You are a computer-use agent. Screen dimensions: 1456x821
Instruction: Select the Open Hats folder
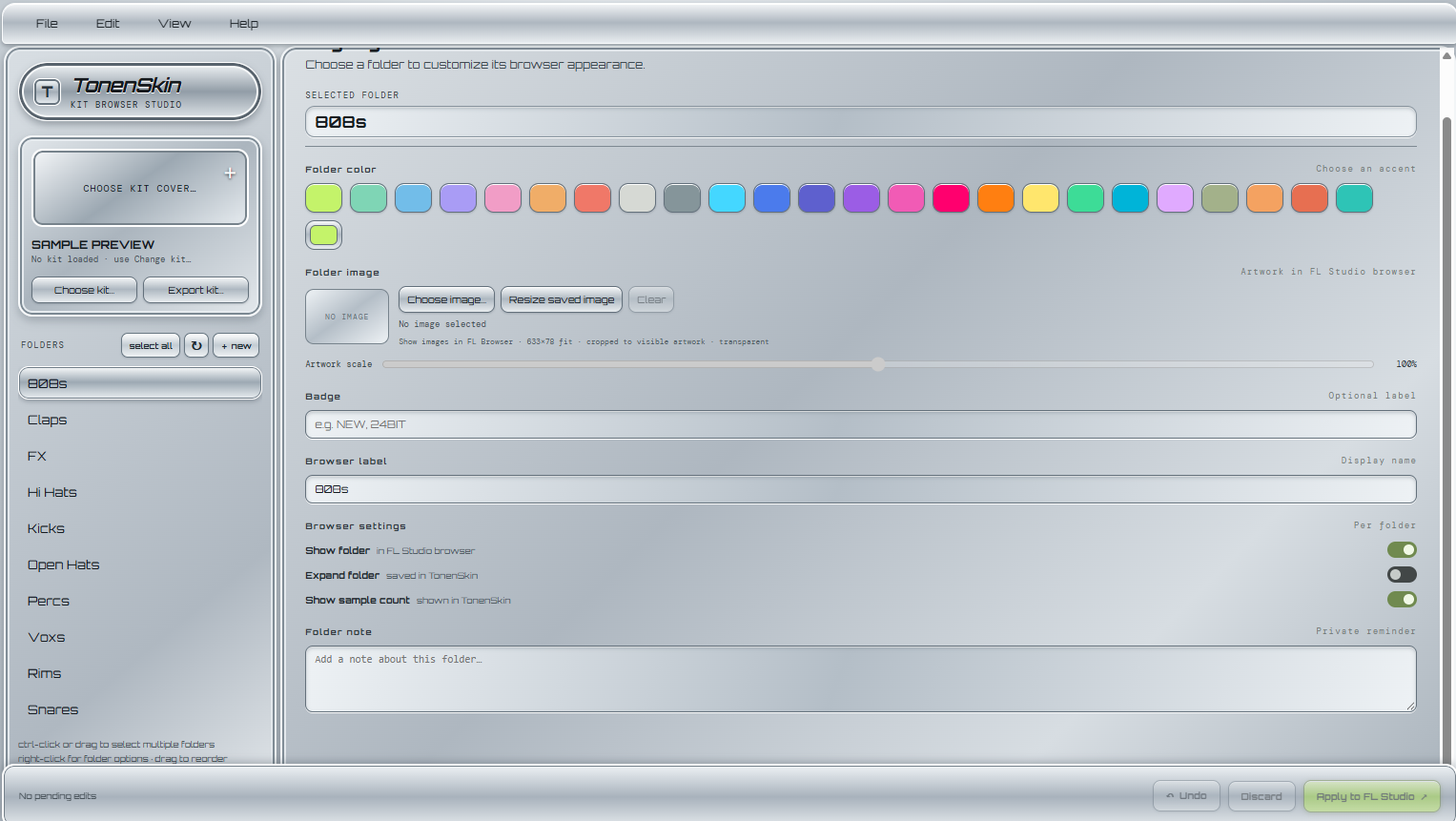[x=140, y=564]
